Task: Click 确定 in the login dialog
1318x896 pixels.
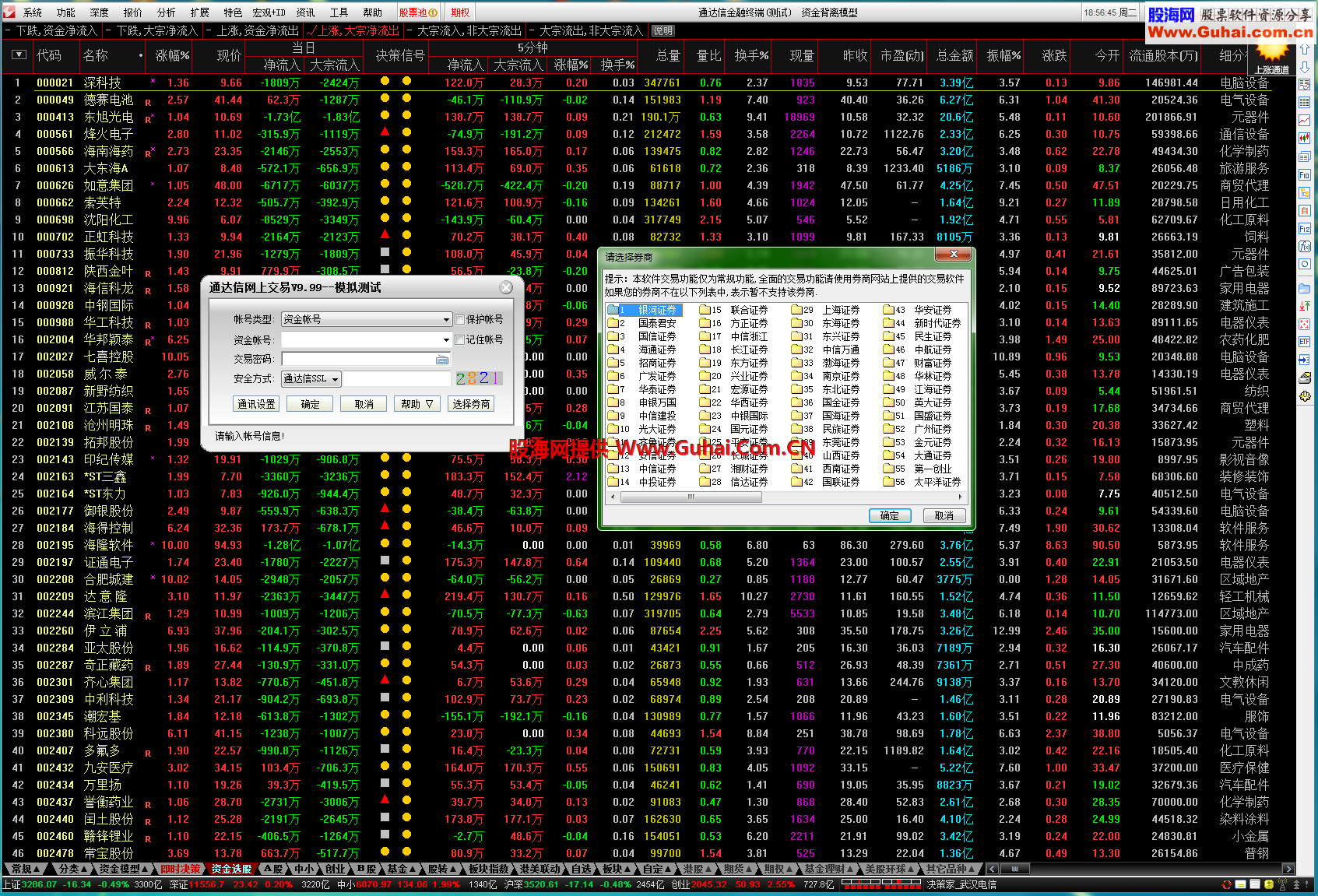Action: [310, 404]
